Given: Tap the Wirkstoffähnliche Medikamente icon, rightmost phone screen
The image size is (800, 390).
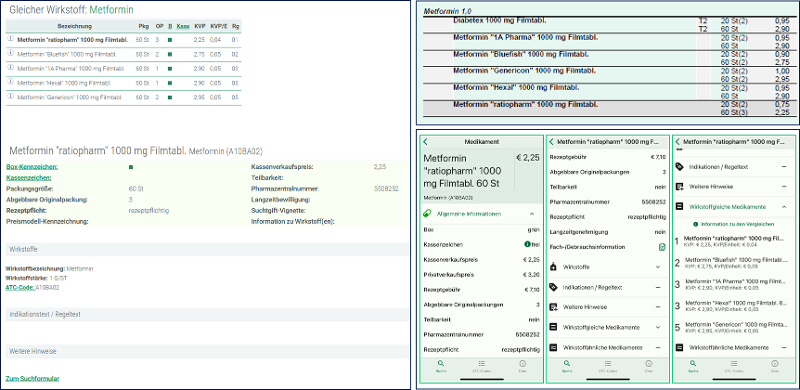Looking at the screenshot, I should click(679, 347).
